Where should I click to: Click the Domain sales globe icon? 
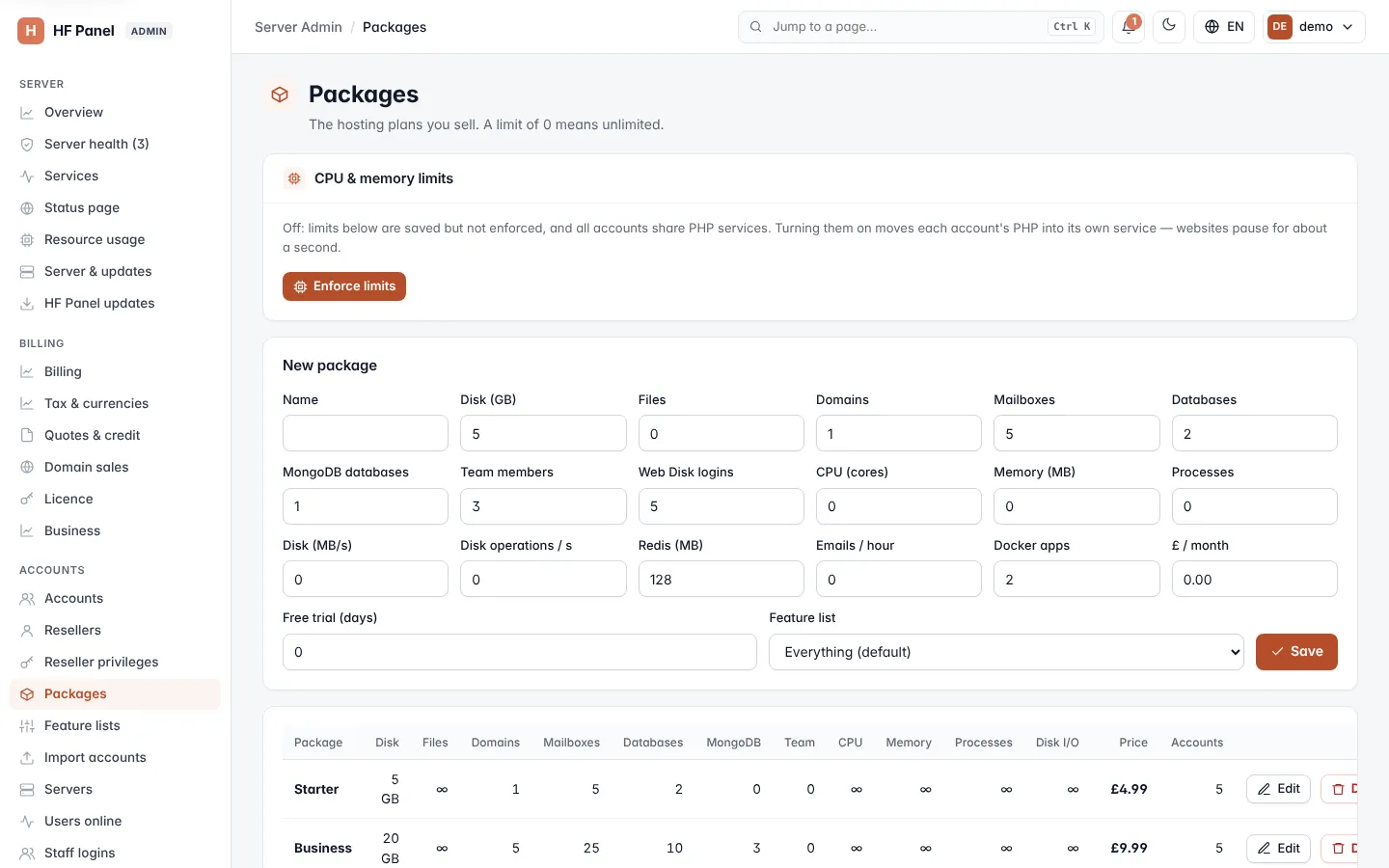point(27,468)
